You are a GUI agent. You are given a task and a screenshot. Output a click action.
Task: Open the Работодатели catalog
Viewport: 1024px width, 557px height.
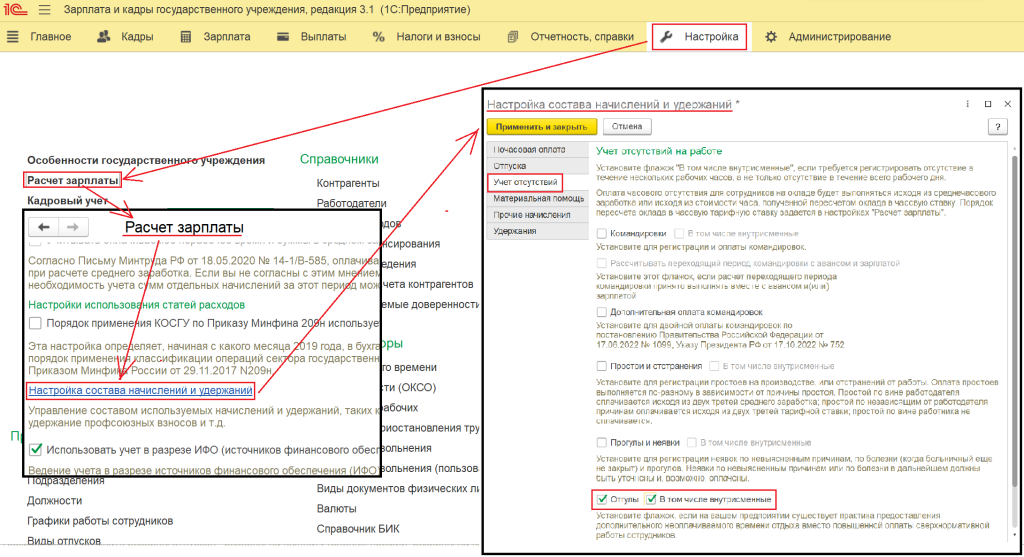point(351,204)
